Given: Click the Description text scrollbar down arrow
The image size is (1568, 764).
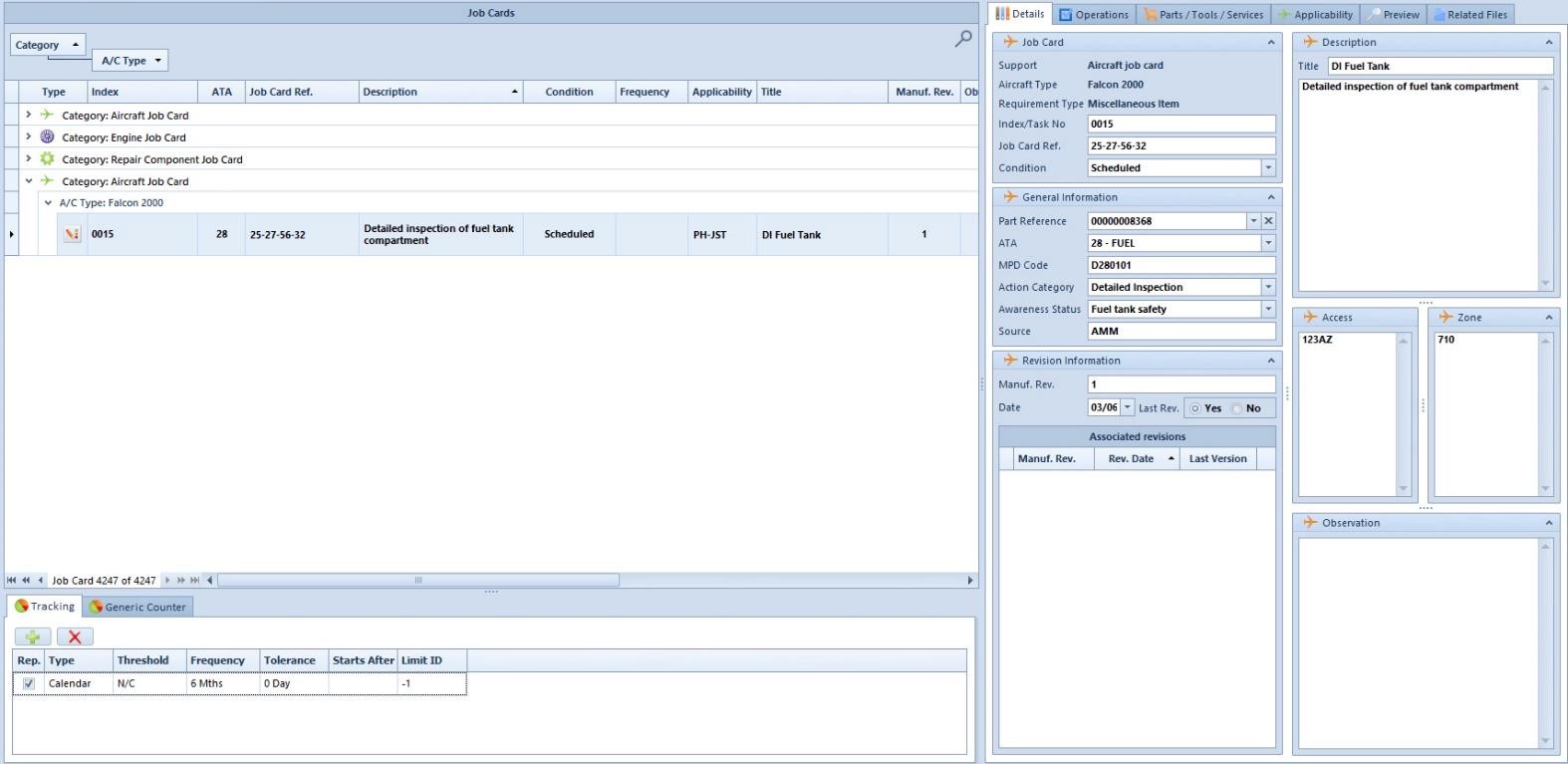Looking at the screenshot, I should pyautogui.click(x=1545, y=284).
